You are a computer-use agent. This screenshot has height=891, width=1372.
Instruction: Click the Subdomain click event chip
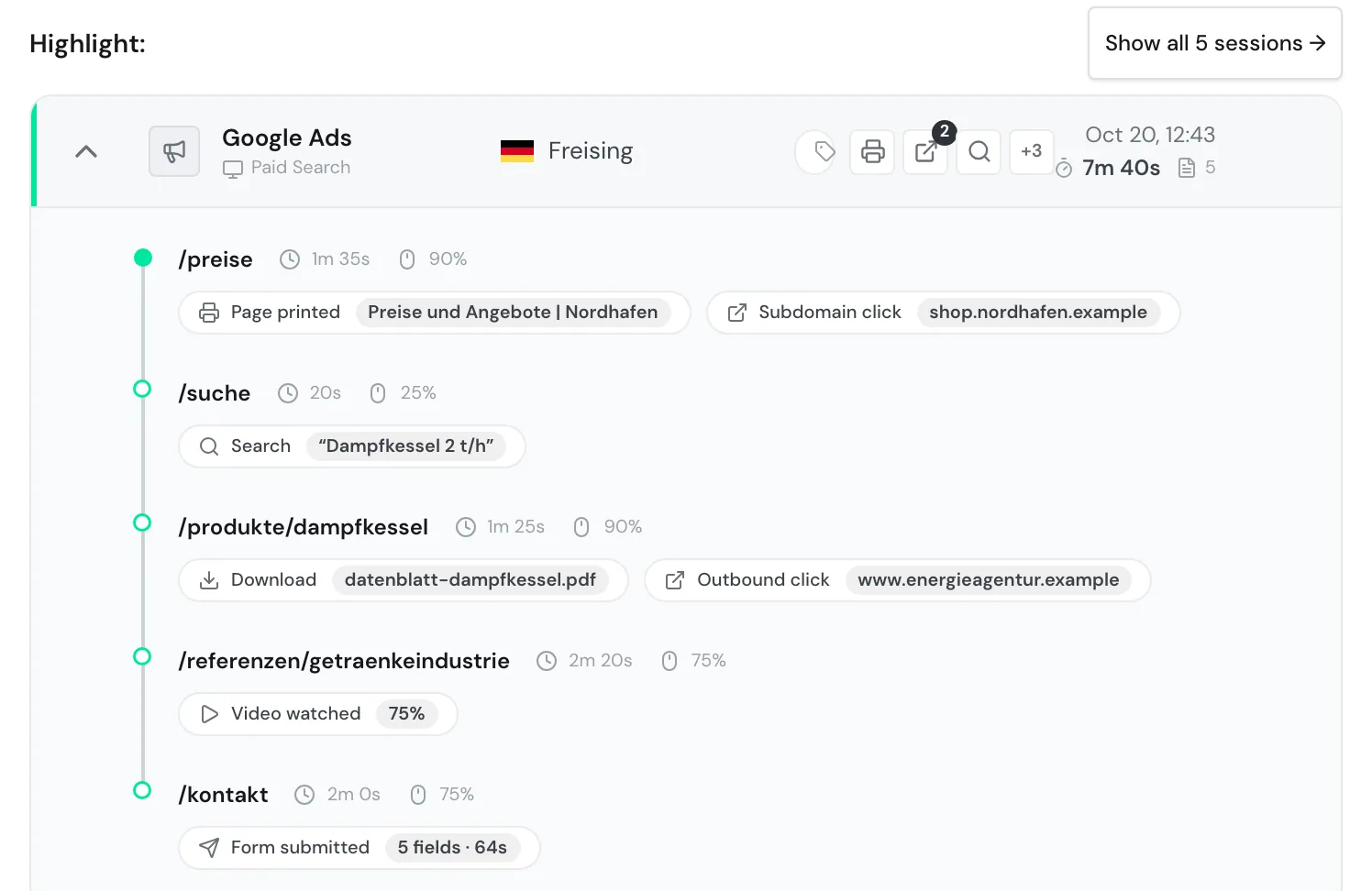(944, 313)
